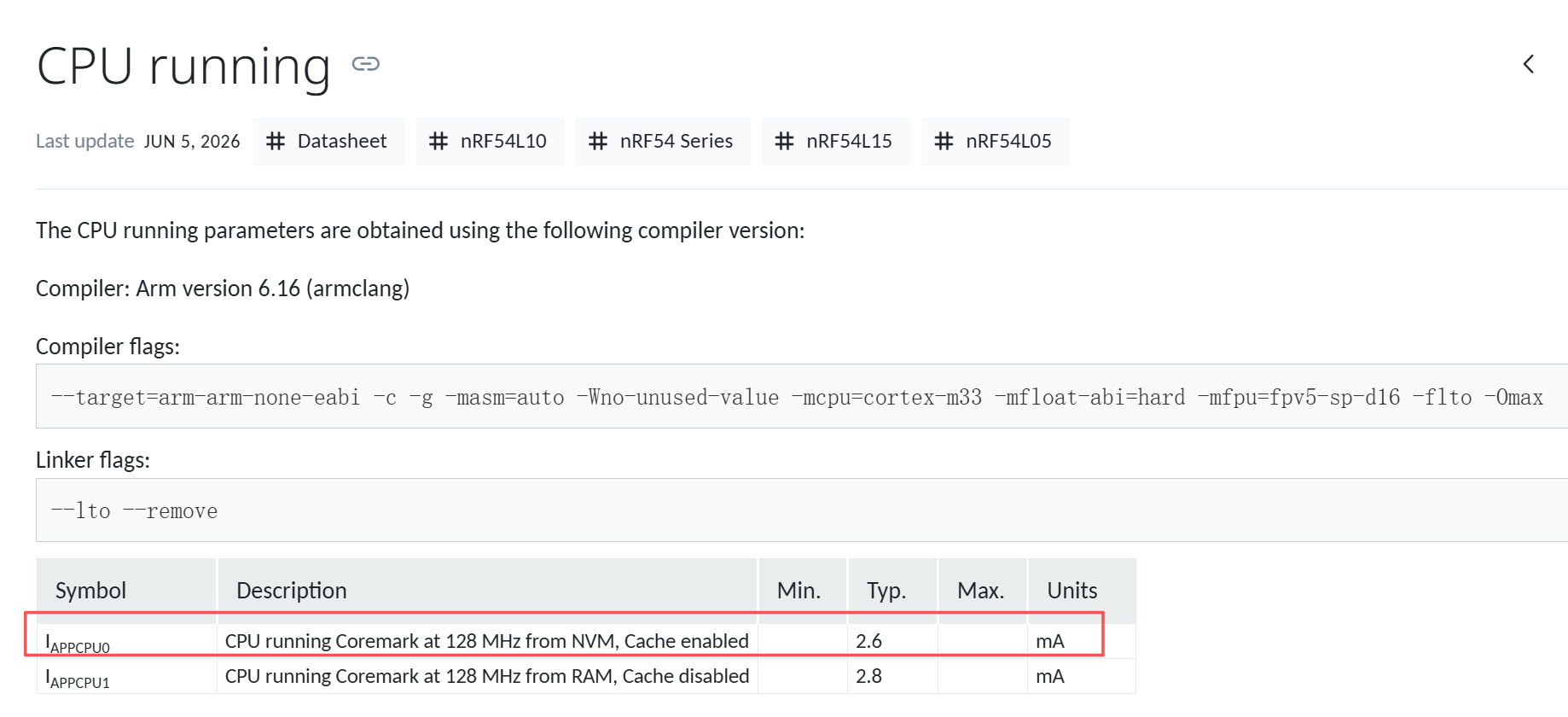Open the nRF54L15 tag
The width and height of the screenshot is (1568, 717).
836,141
